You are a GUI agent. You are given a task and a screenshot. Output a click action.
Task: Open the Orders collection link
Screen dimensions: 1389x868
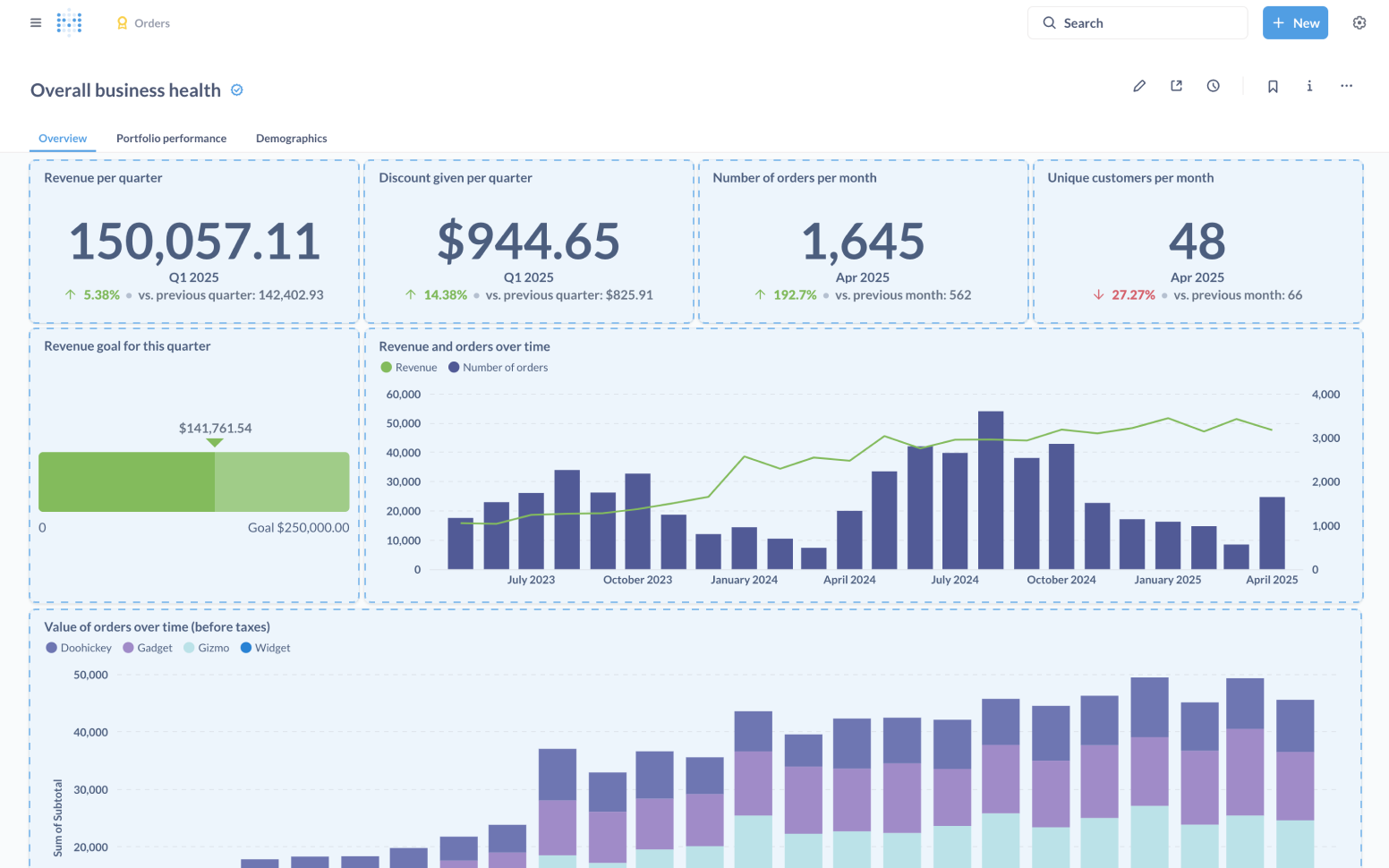click(x=151, y=23)
